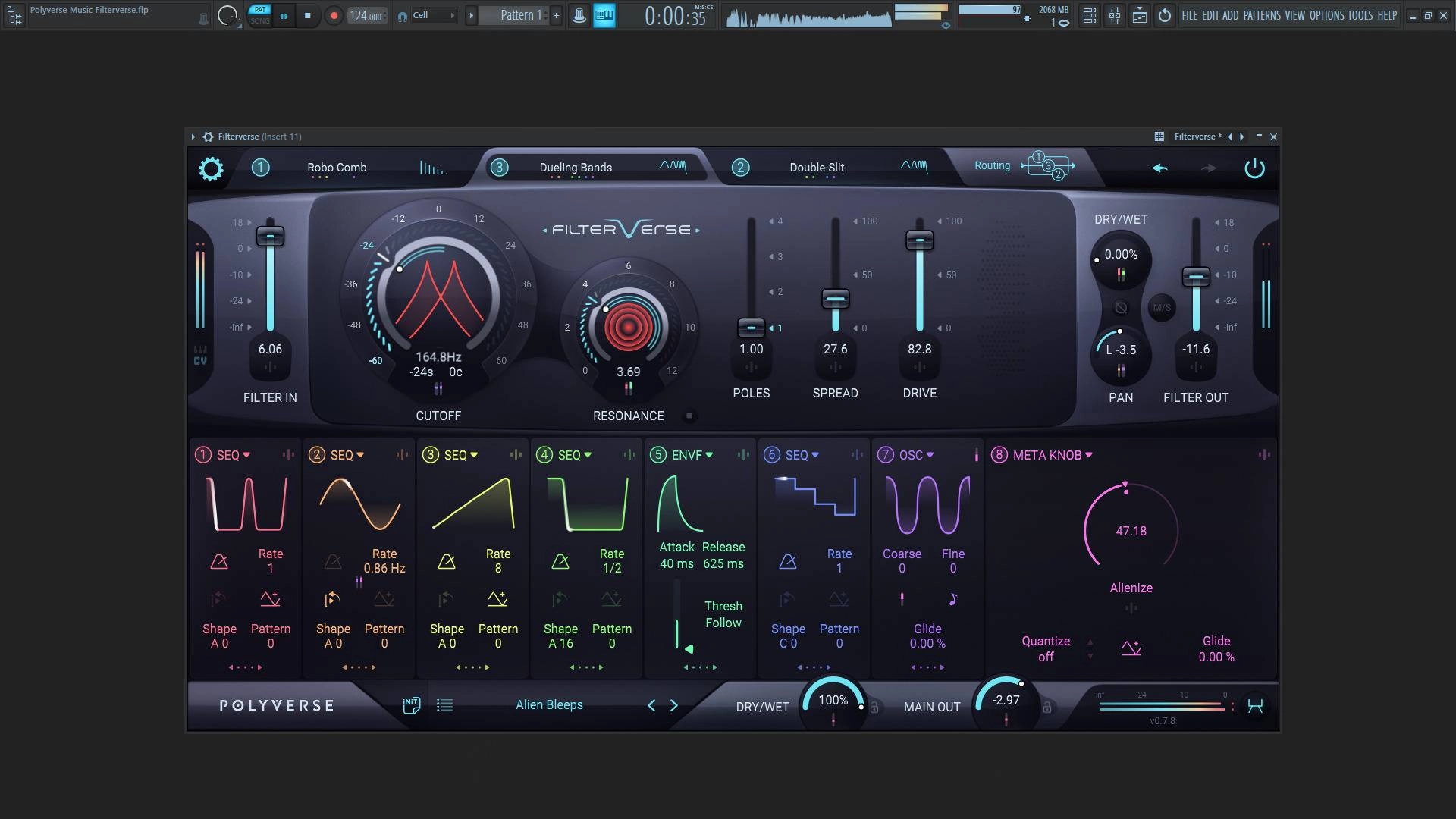Click the FILTER IN slider handle
The height and width of the screenshot is (819, 1456).
tap(270, 236)
